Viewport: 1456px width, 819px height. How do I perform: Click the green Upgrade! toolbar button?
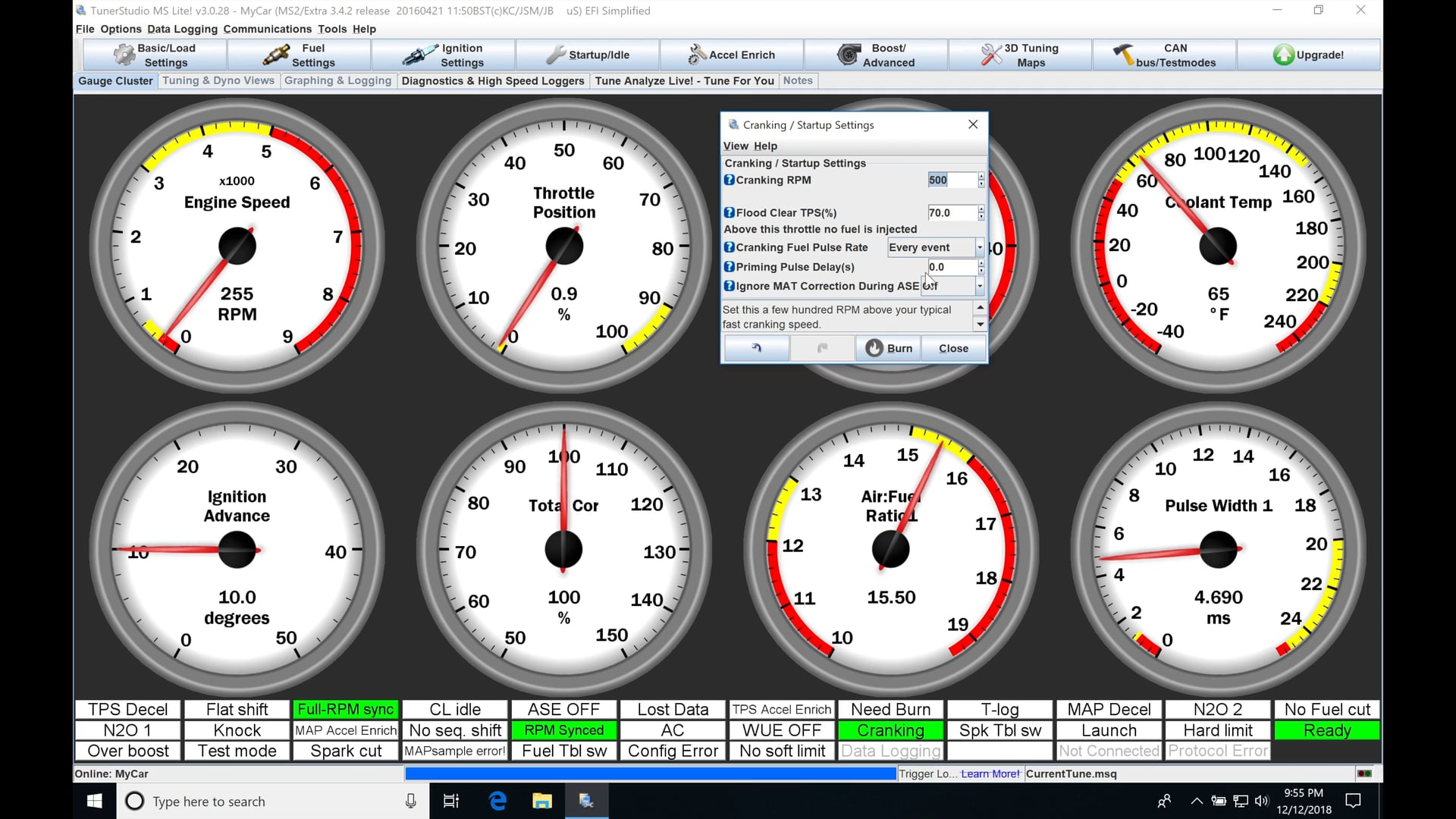pos(1308,55)
